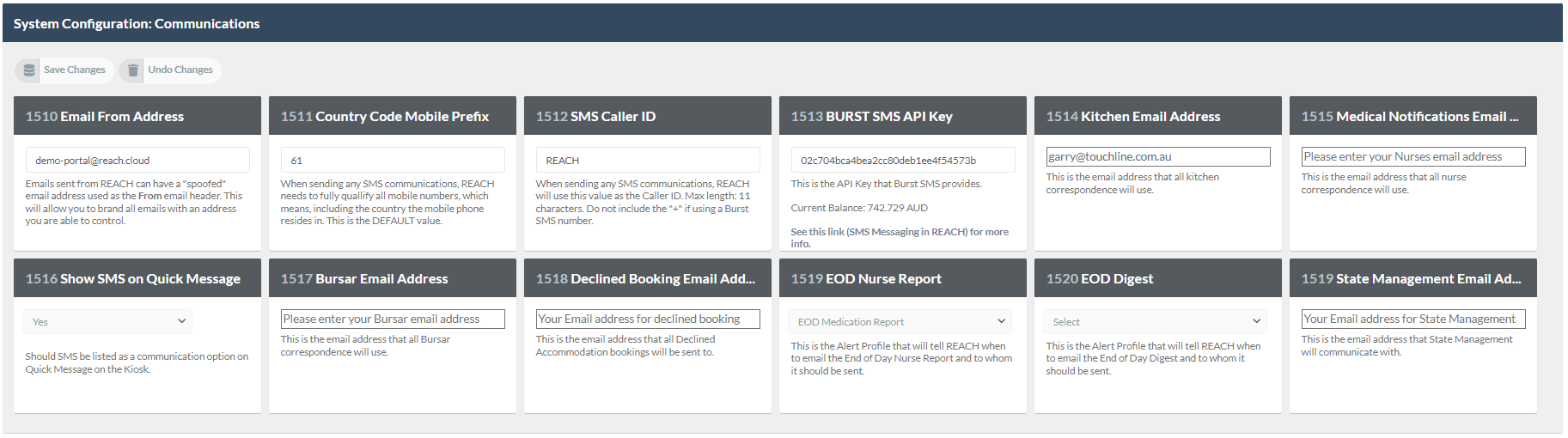Screen dimensions: 1568x438
Task: Click the 1514 Kitchen Email Address header
Action: tap(1158, 116)
